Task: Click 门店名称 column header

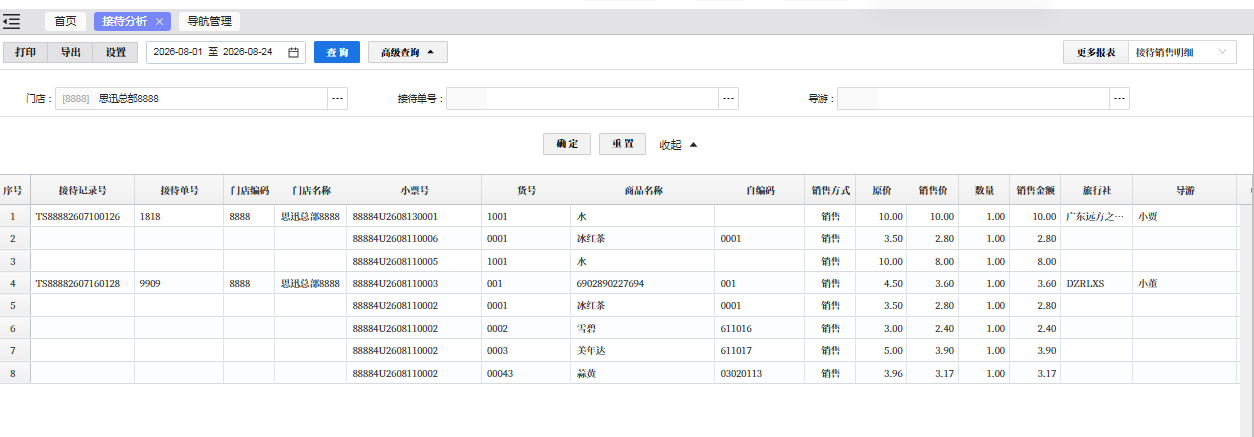Action: click(311, 190)
